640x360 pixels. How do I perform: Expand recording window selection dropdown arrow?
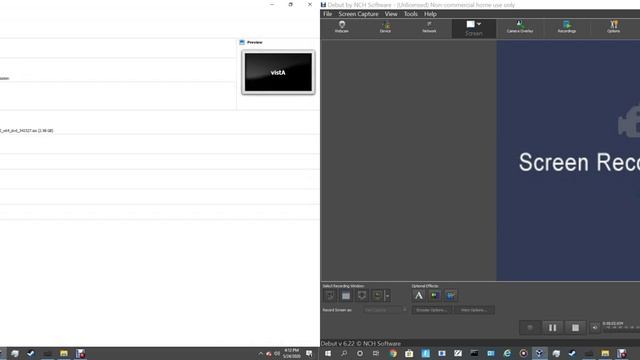coord(387,296)
